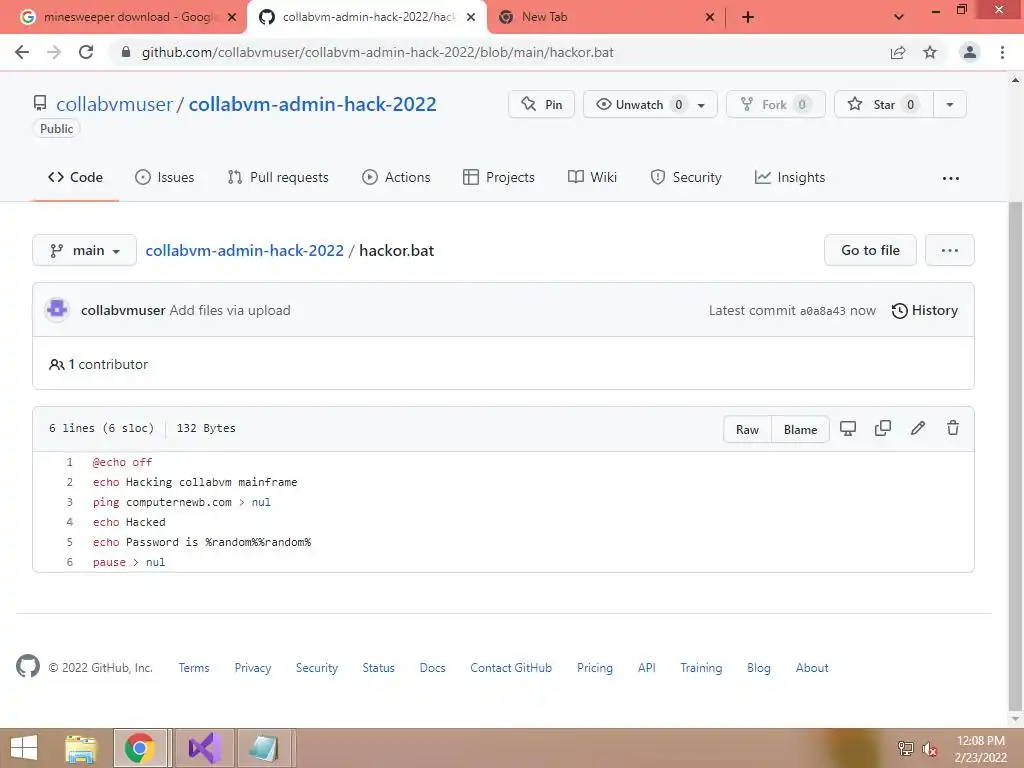Open commit hash a0a8a43
The height and width of the screenshot is (768, 1024).
click(822, 311)
